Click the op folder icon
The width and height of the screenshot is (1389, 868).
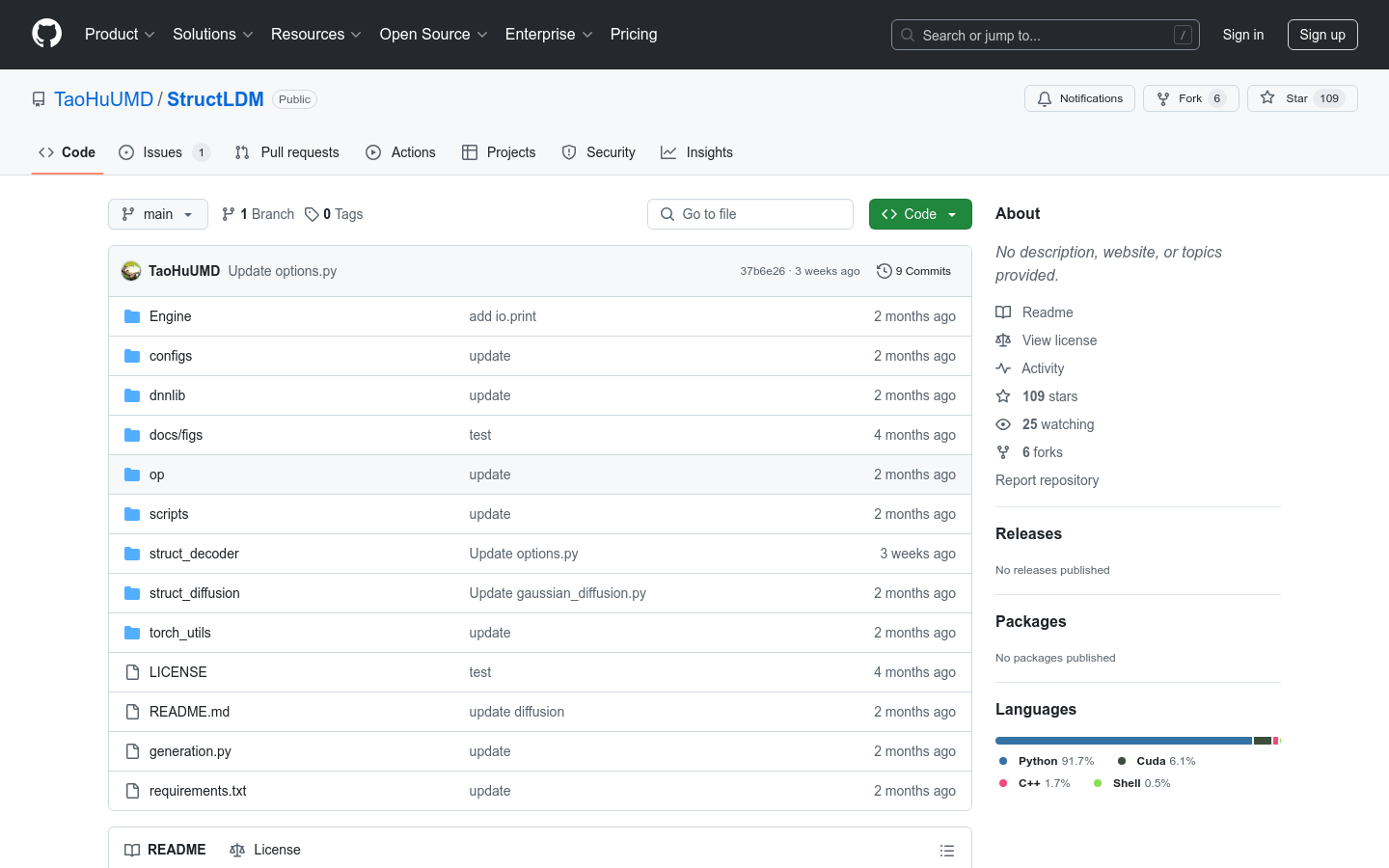point(132,475)
